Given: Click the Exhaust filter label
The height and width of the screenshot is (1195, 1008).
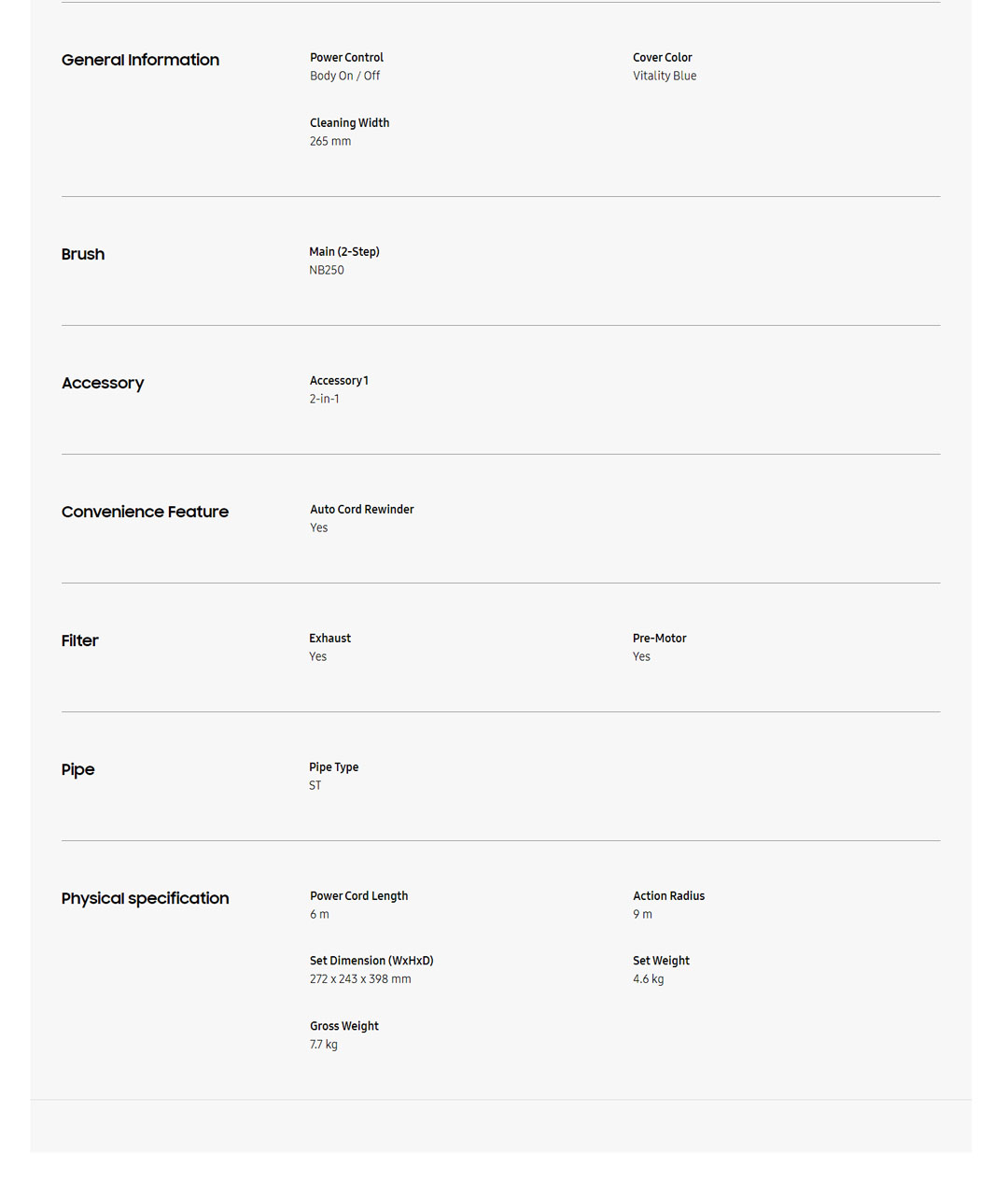Looking at the screenshot, I should click(329, 639).
